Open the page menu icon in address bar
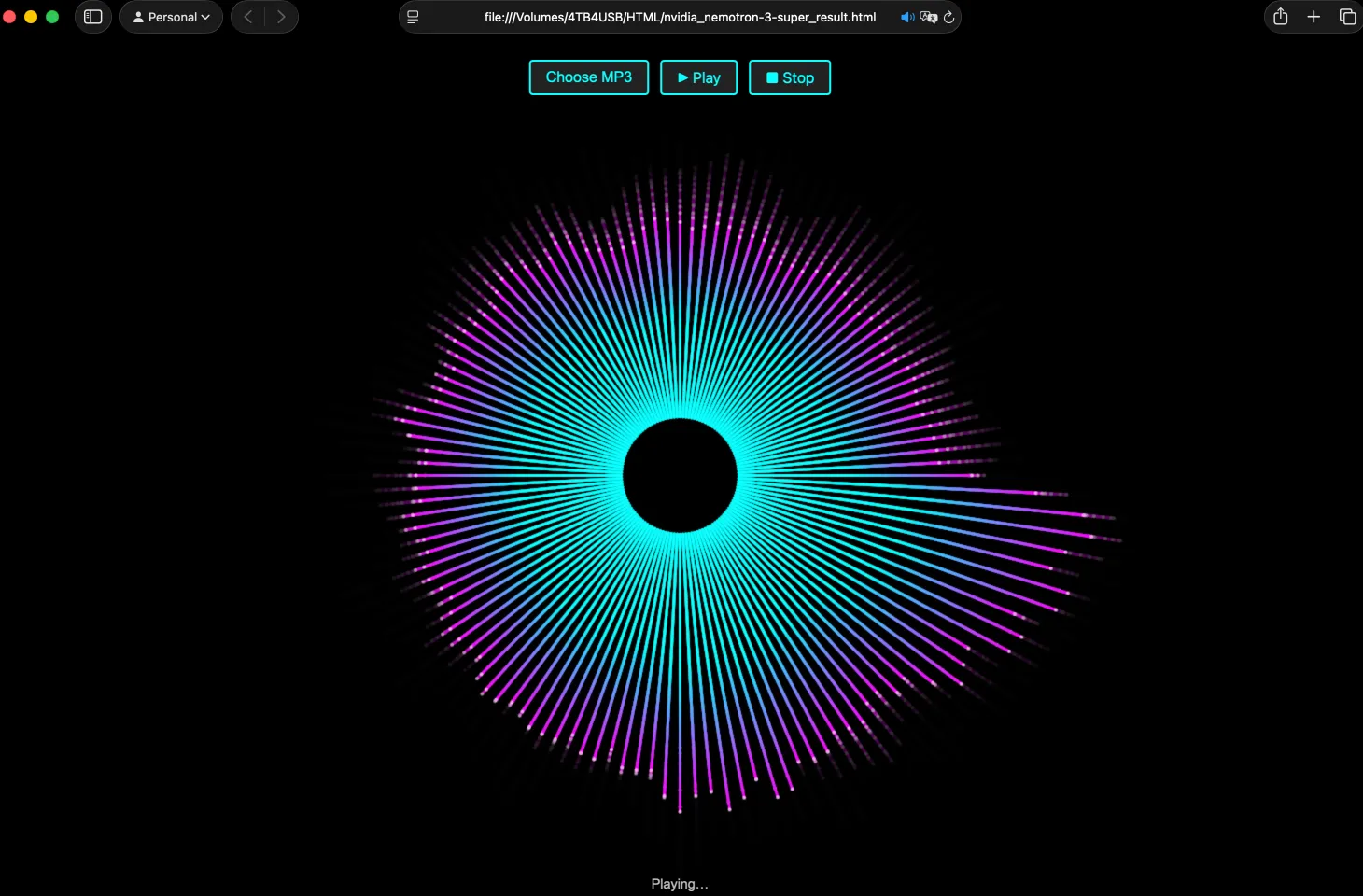The height and width of the screenshot is (896, 1363). pyautogui.click(x=413, y=17)
